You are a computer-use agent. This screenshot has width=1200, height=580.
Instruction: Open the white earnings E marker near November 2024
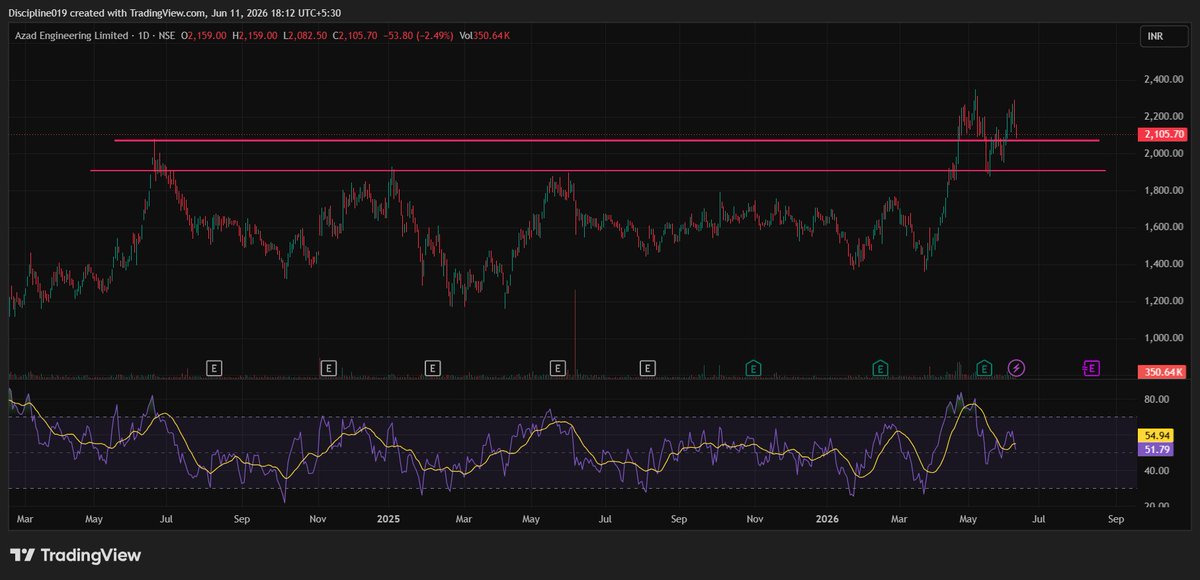coord(328,368)
